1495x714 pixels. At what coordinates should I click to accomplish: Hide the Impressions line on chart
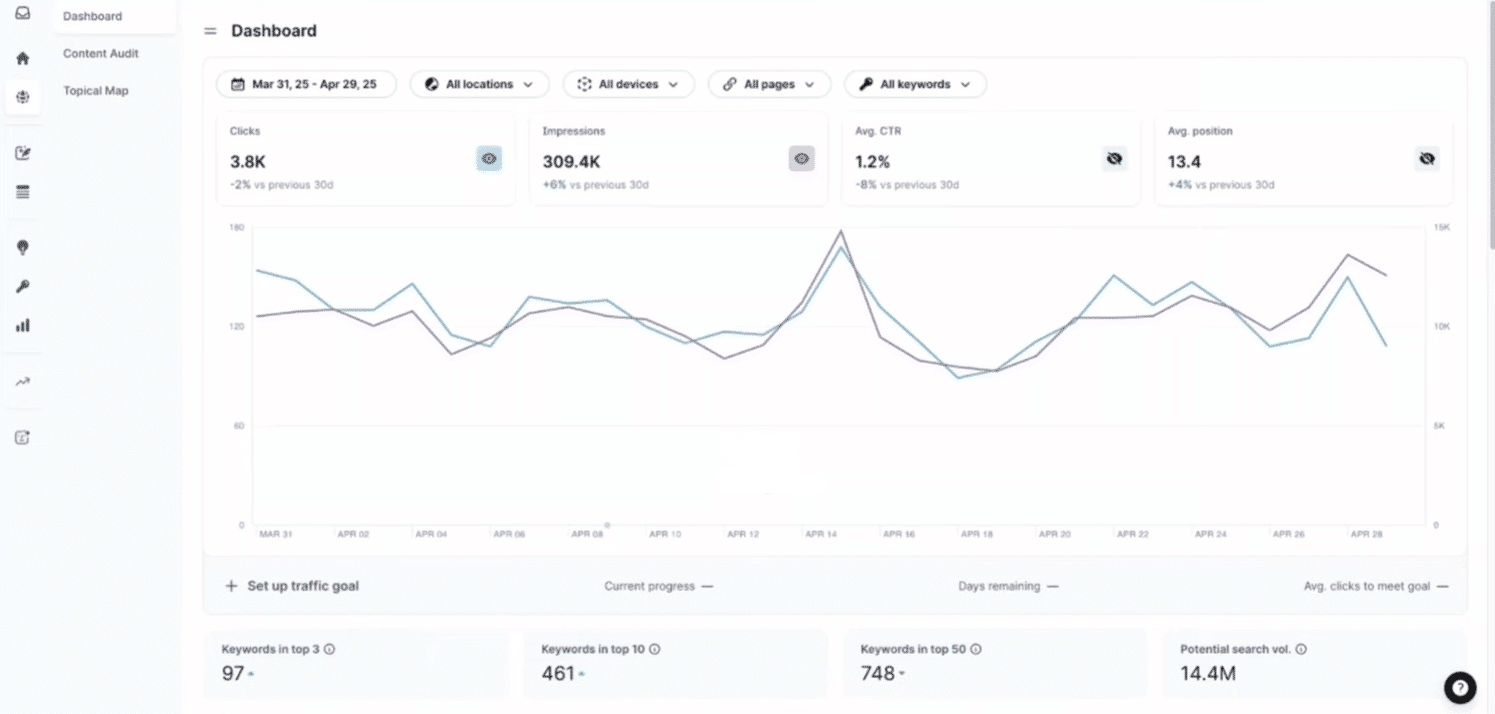click(x=801, y=158)
